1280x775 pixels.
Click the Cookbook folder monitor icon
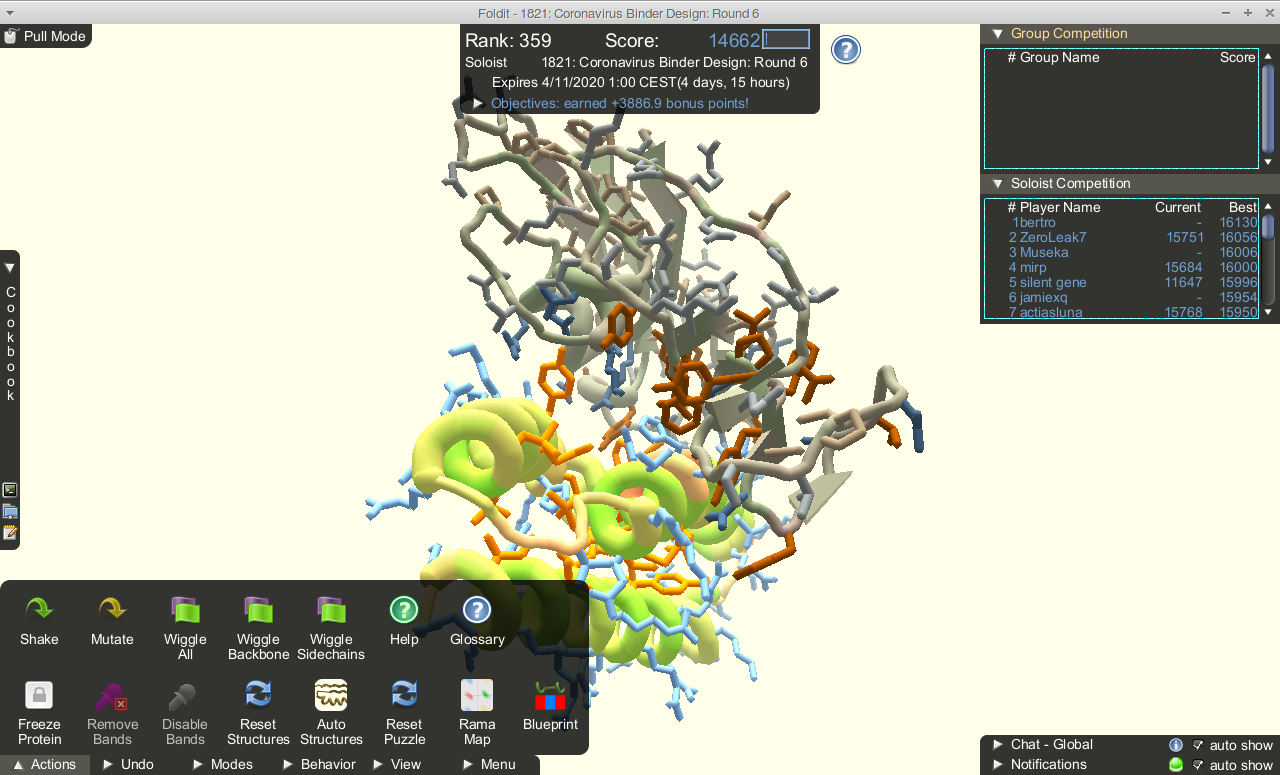(x=10, y=511)
